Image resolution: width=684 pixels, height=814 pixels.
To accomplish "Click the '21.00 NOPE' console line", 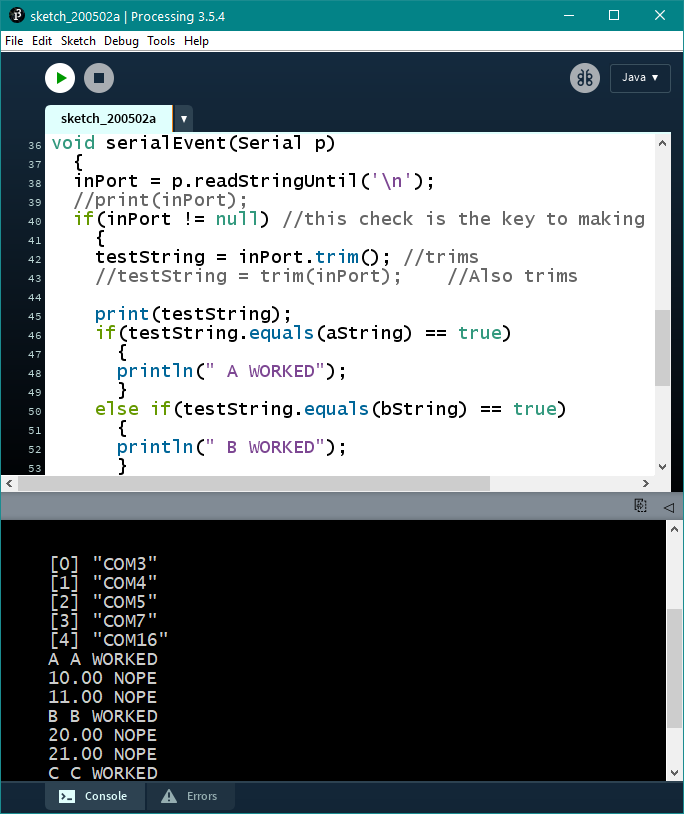I will click(102, 754).
